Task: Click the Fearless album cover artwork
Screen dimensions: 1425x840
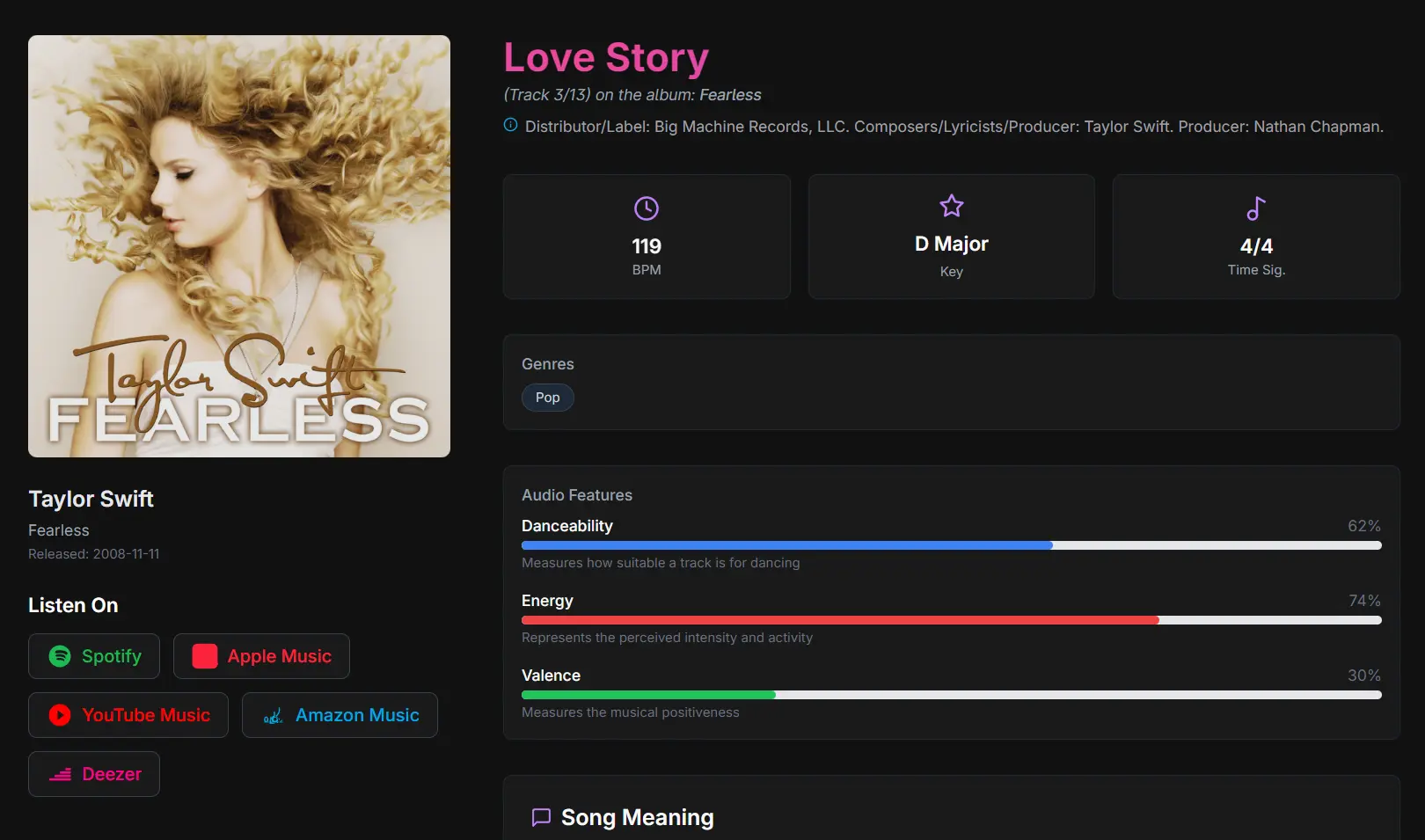Action: coord(238,245)
